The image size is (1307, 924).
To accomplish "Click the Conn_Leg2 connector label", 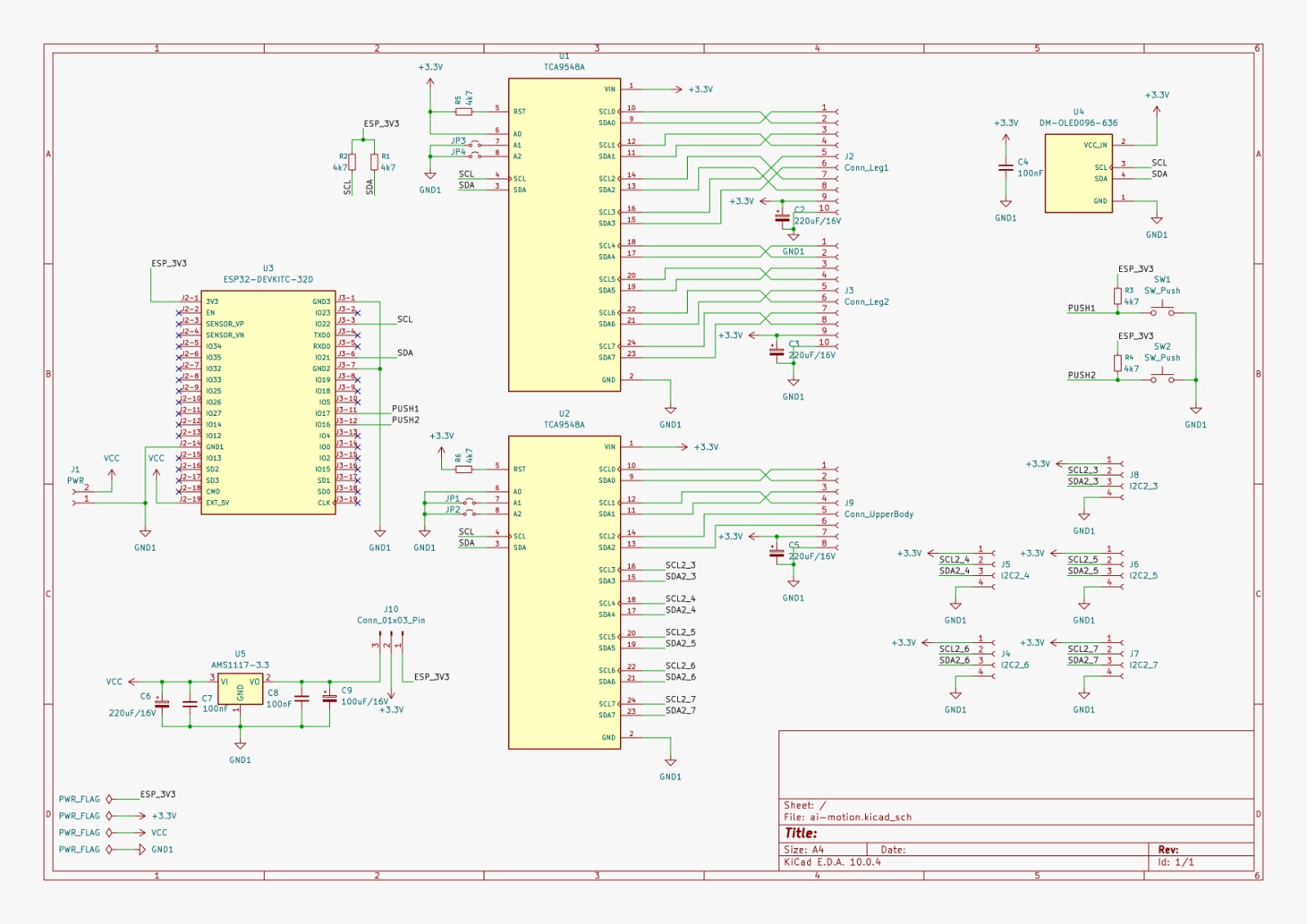I will click(866, 301).
